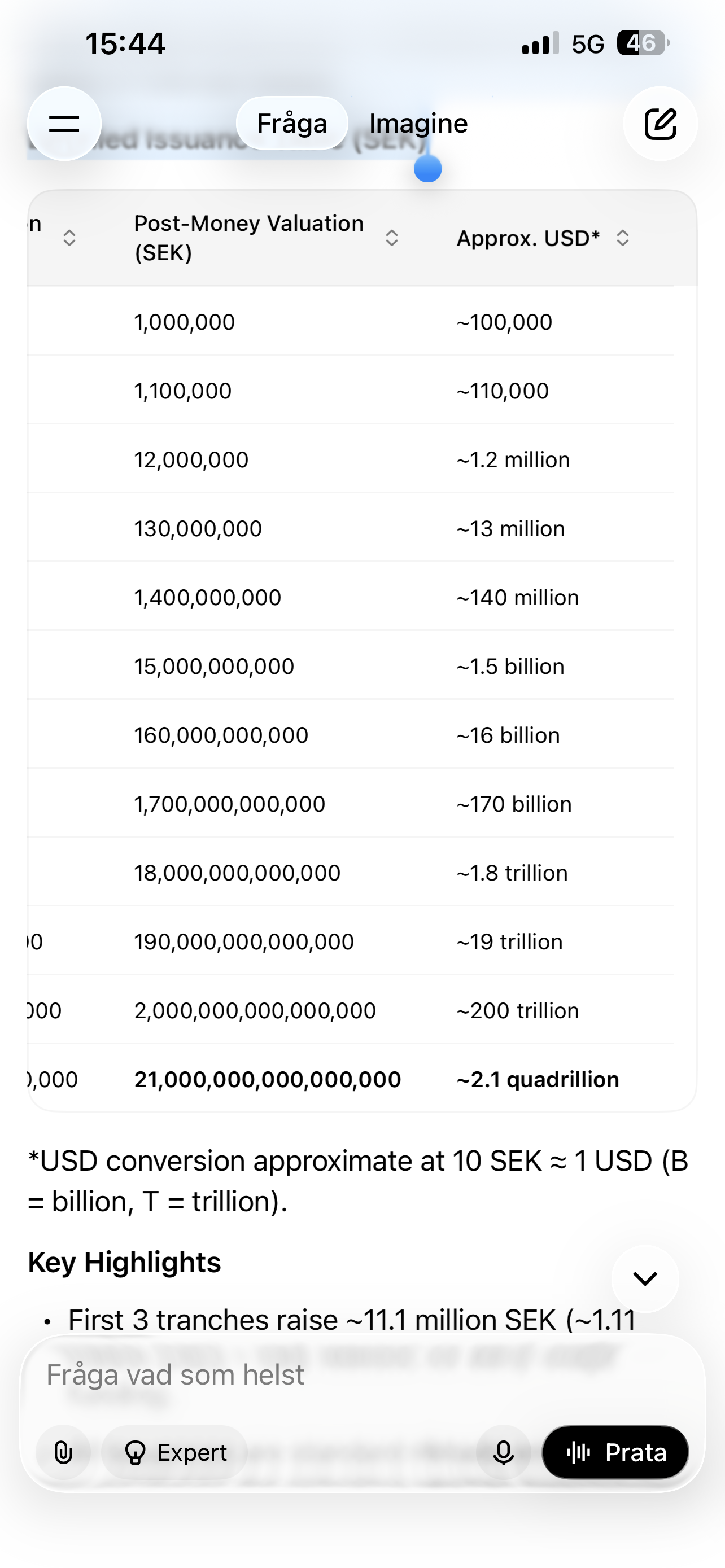Screen dimensions: 725x1568
Task: Tap the microphone dictation icon
Action: click(x=503, y=1452)
